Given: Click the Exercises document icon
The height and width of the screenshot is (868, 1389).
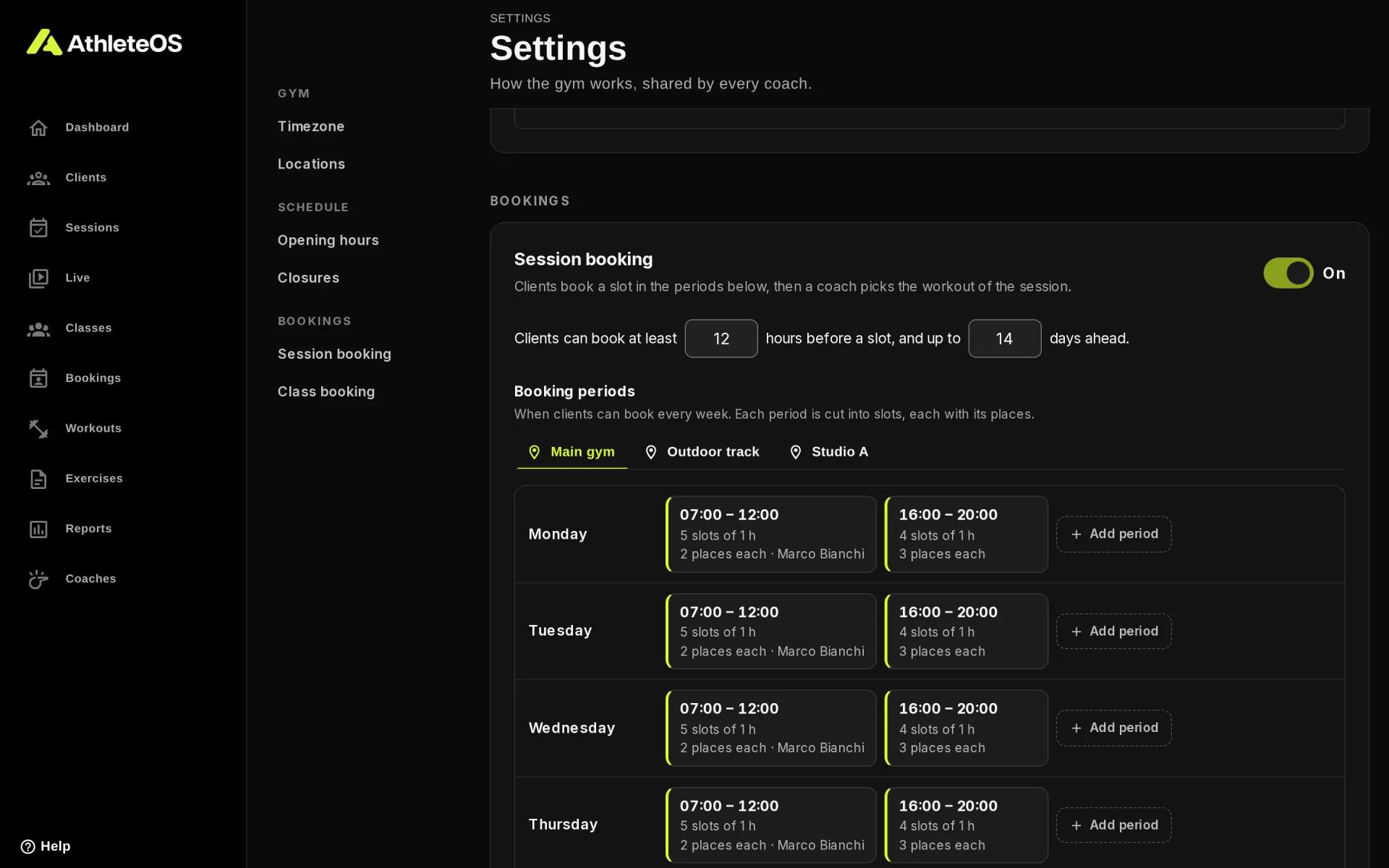Looking at the screenshot, I should pyautogui.click(x=38, y=479).
